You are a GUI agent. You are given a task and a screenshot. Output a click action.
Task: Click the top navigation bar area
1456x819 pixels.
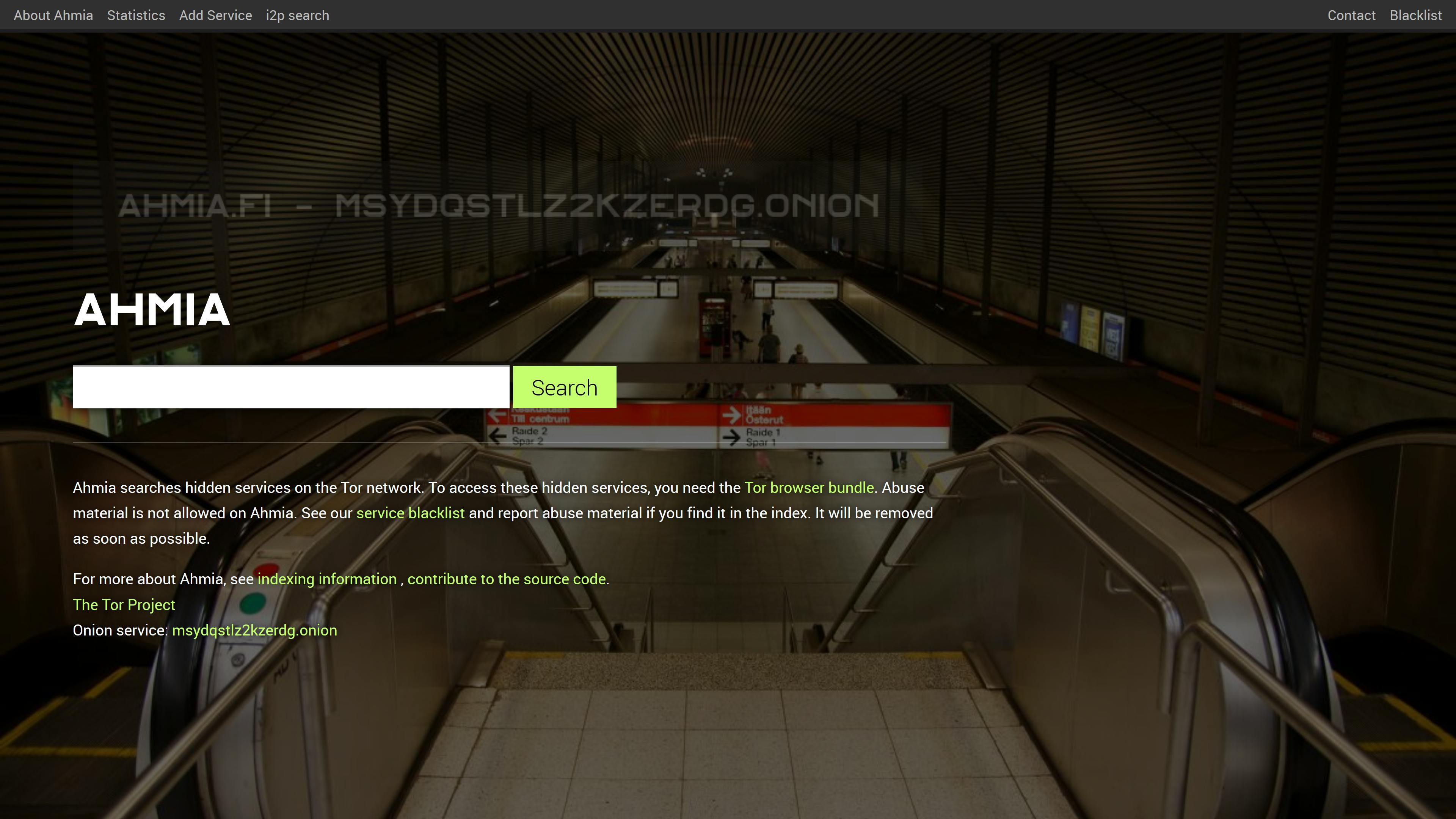coord(728,15)
